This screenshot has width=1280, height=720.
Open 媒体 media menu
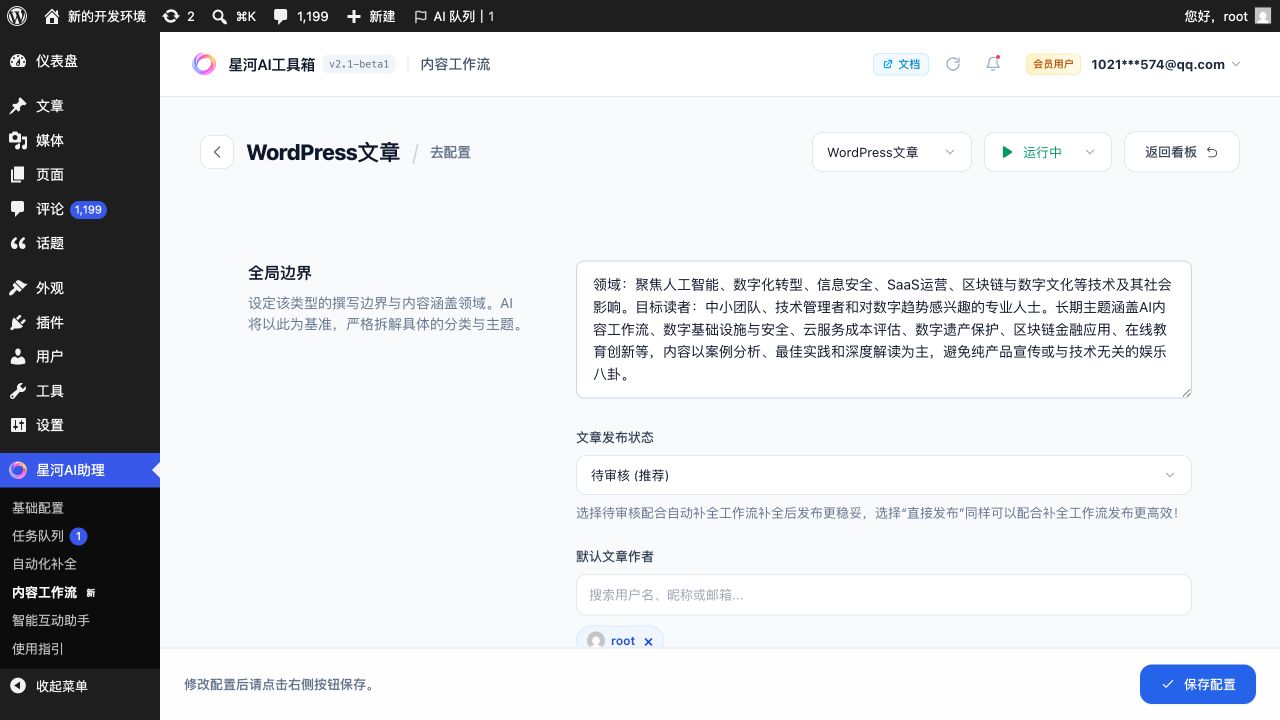point(80,140)
